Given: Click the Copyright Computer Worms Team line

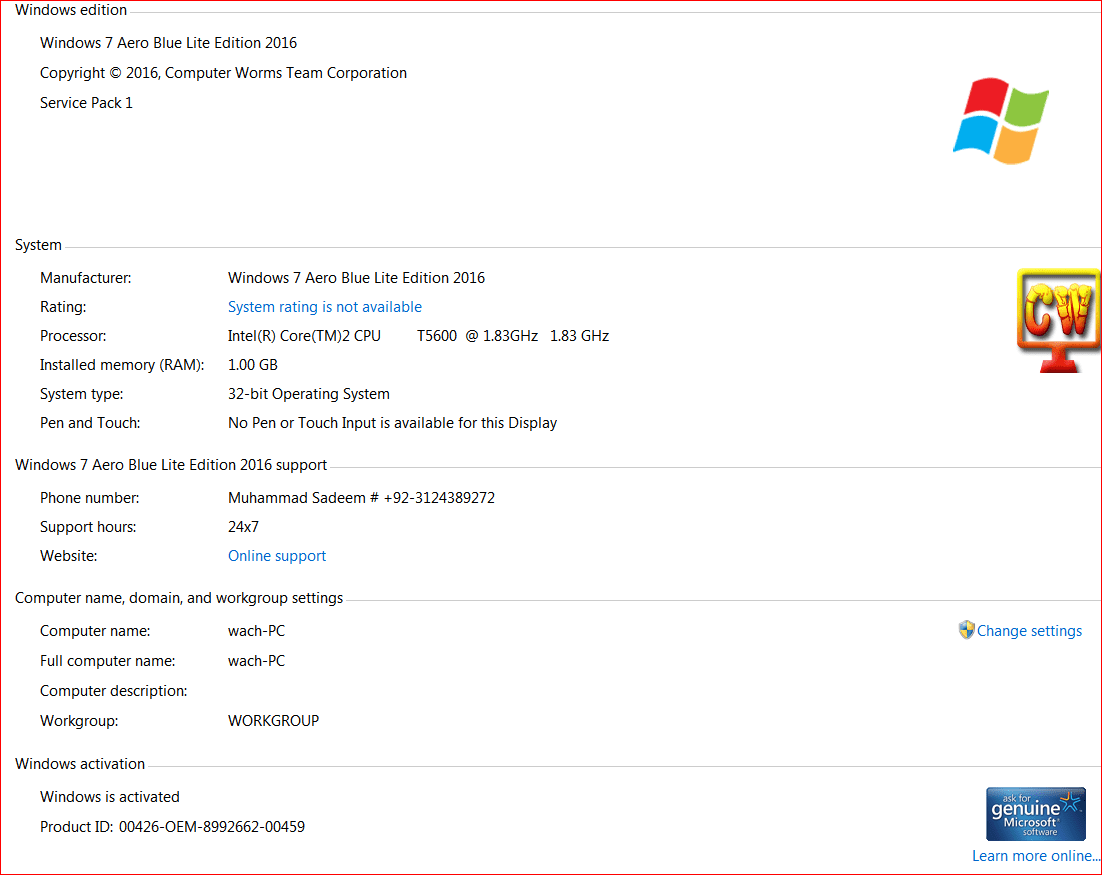Looking at the screenshot, I should click(x=223, y=73).
